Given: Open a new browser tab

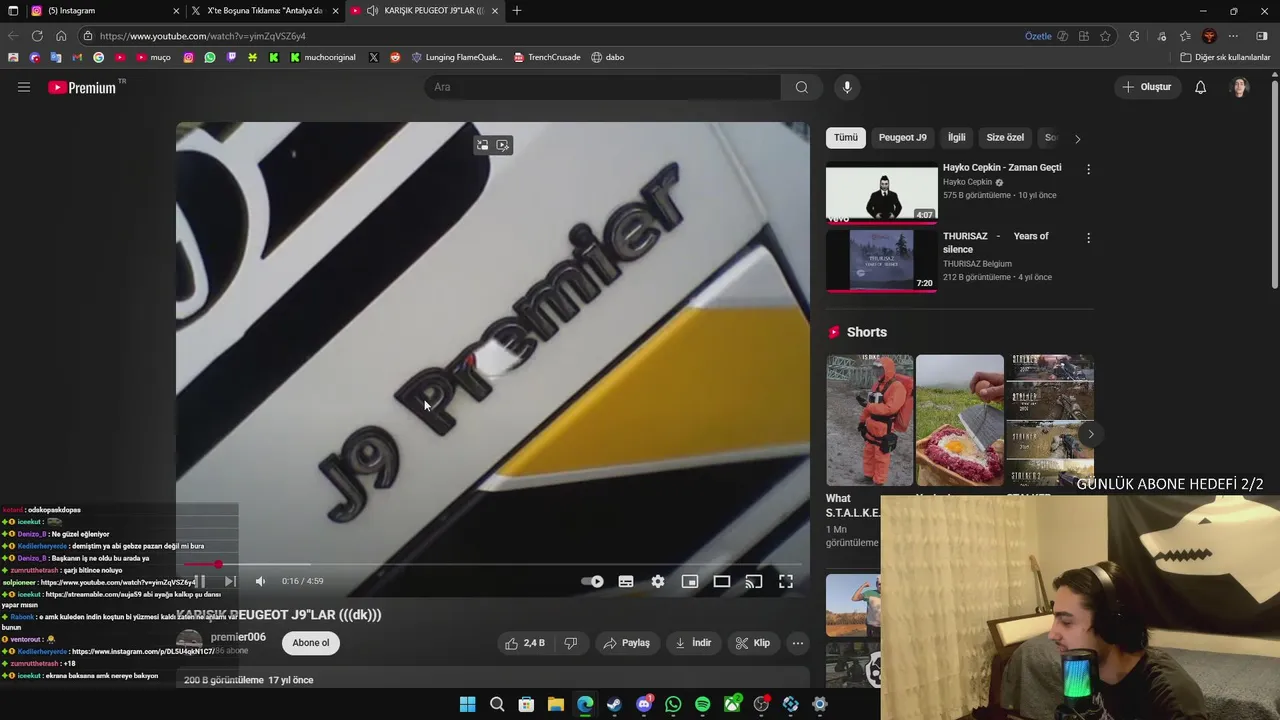Looking at the screenshot, I should coord(517,11).
